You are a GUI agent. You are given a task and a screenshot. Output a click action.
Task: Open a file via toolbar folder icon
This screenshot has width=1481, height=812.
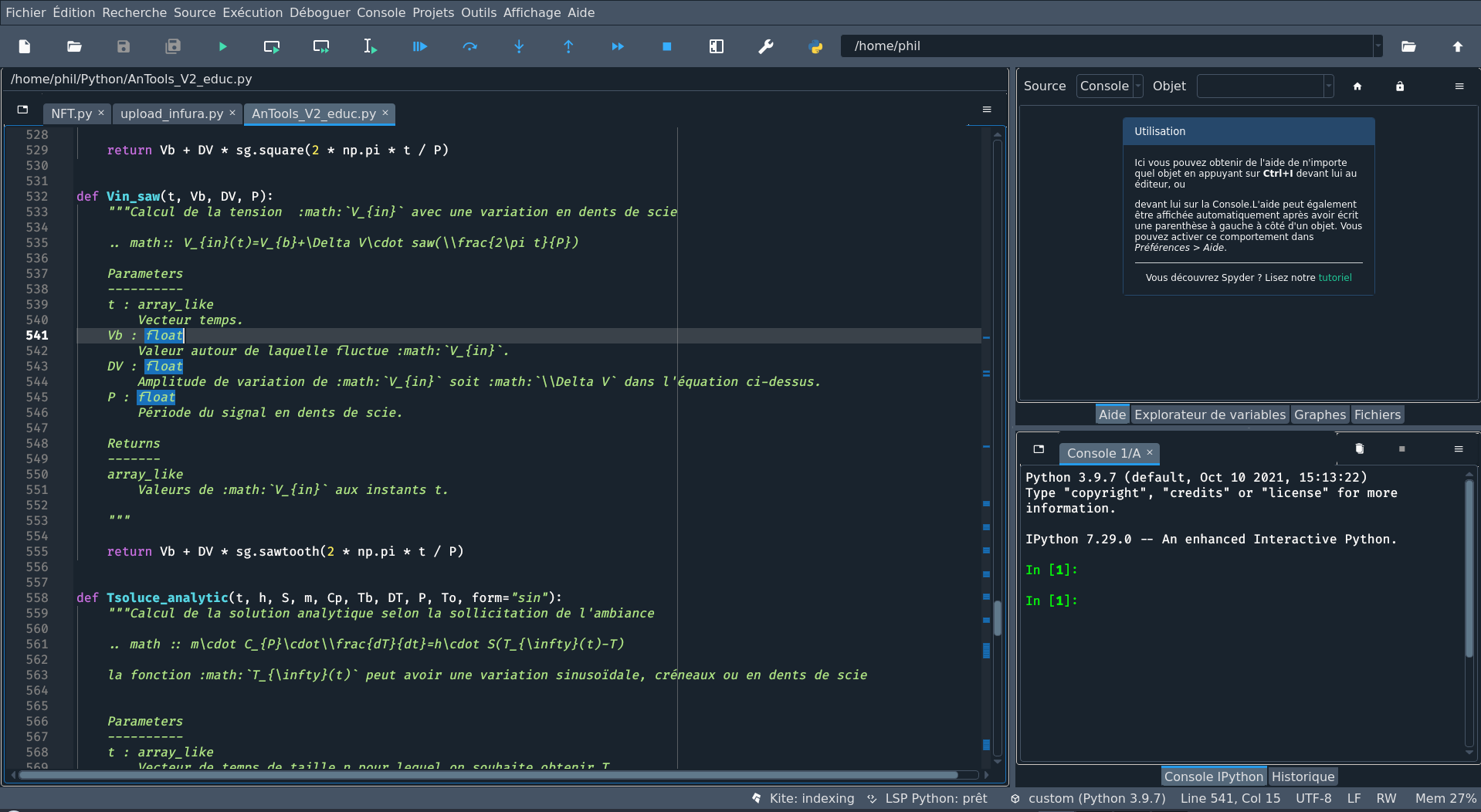pos(74,46)
